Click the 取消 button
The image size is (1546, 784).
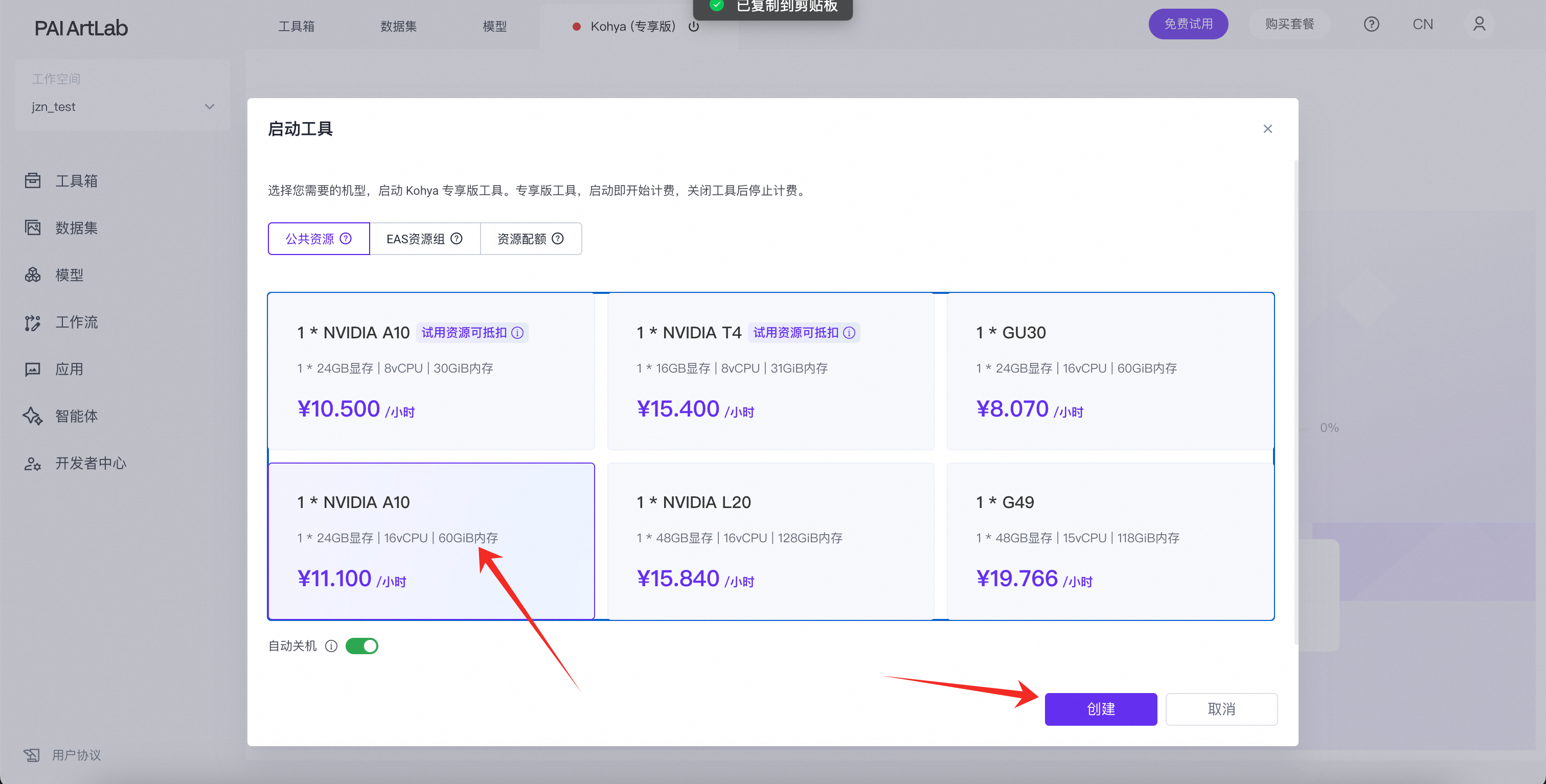pyautogui.click(x=1221, y=709)
